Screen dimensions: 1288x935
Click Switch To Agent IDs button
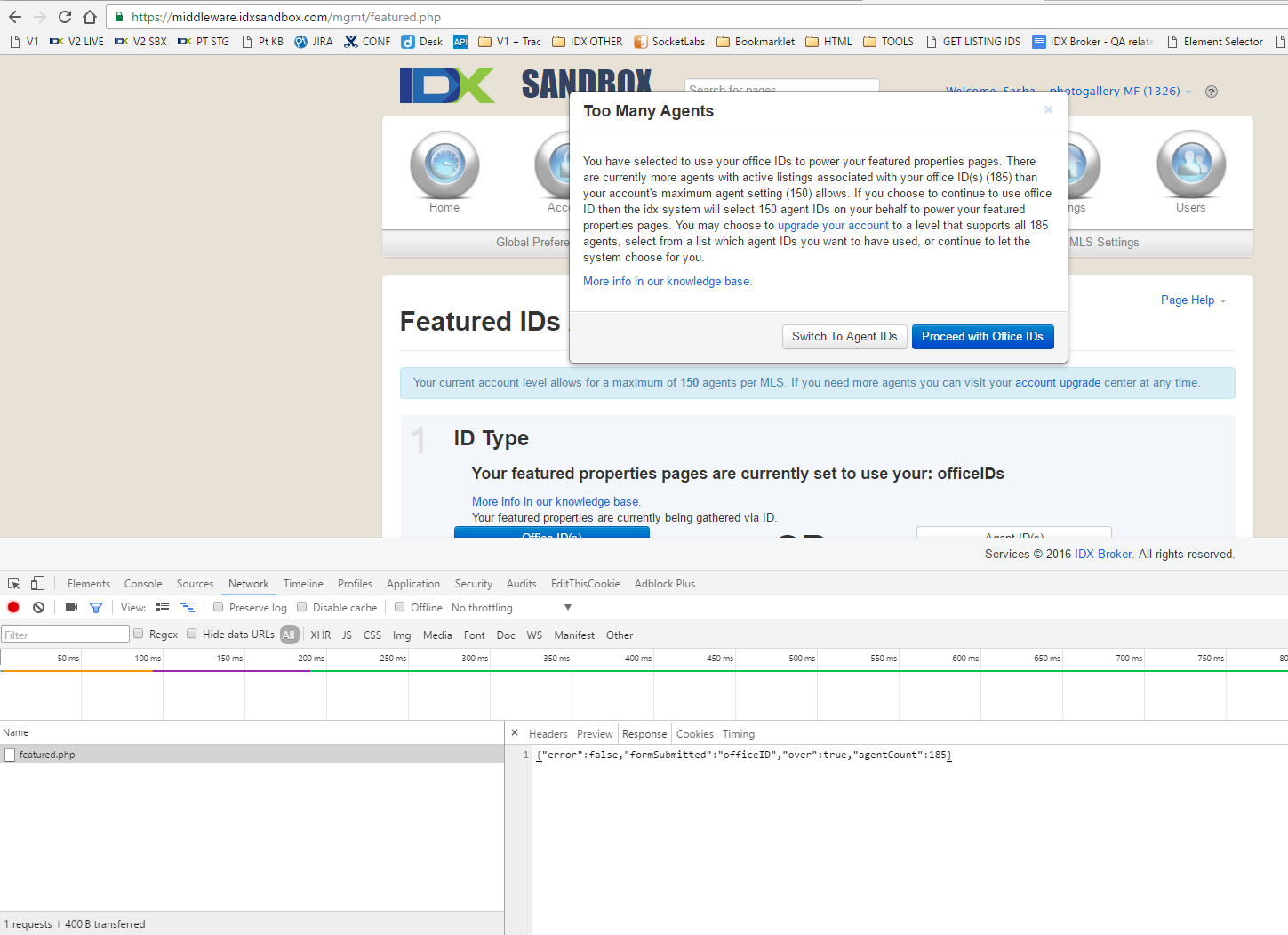[844, 336]
